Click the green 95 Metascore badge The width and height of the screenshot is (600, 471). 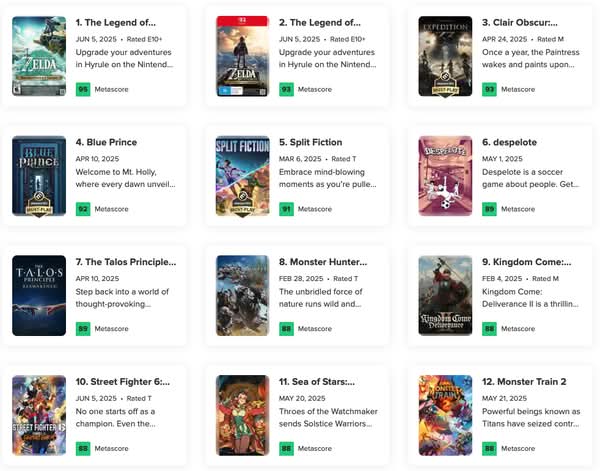point(83,90)
